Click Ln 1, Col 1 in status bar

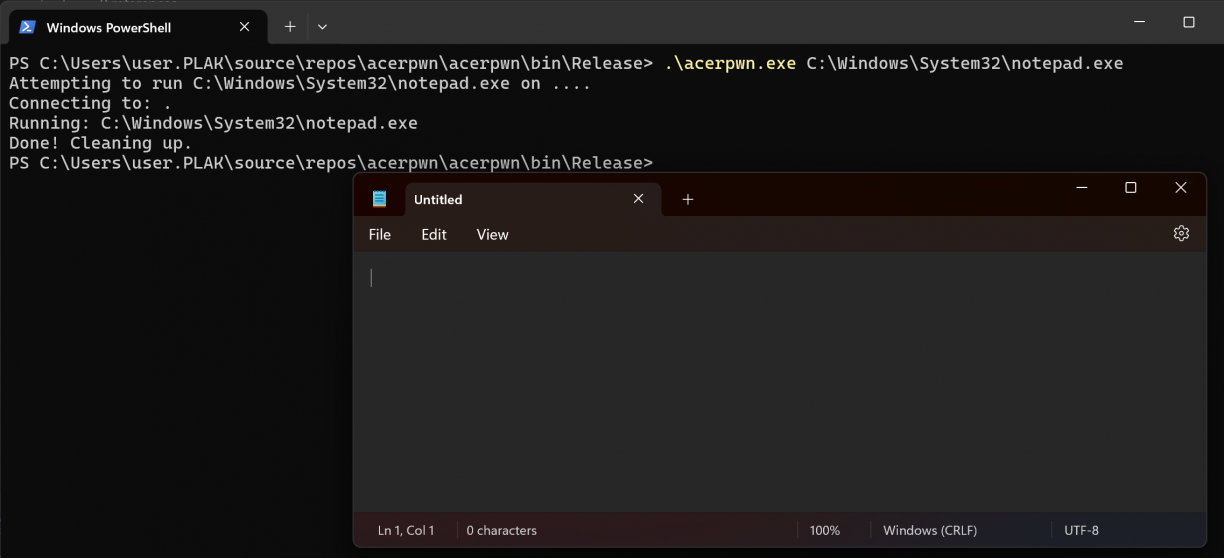click(406, 530)
